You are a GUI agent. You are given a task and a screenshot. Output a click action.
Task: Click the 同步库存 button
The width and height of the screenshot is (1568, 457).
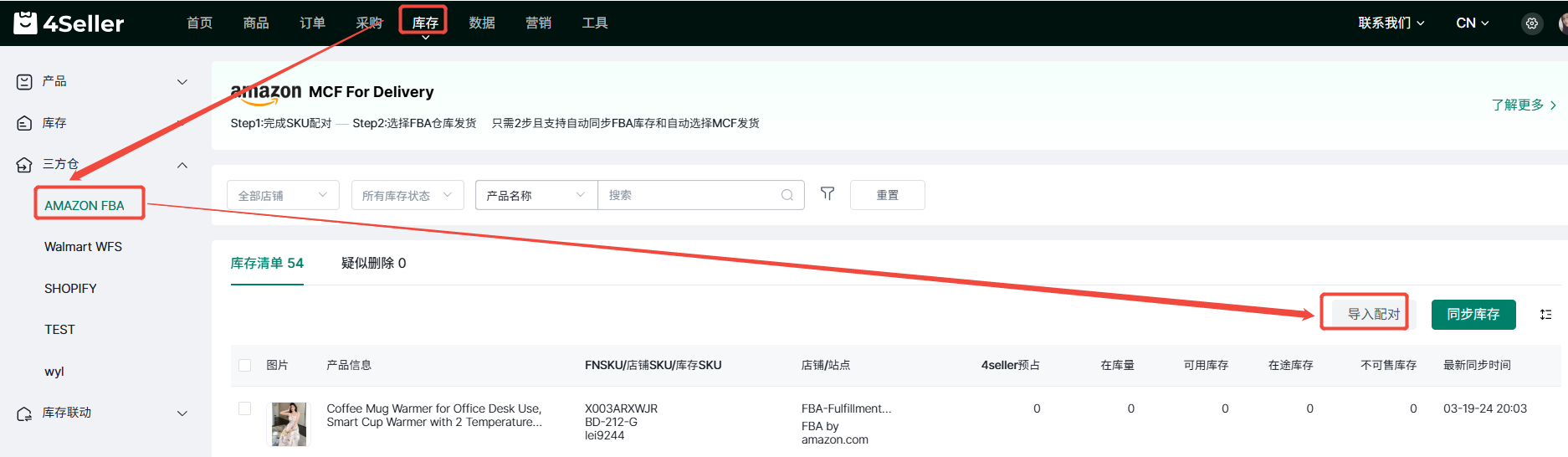(1473, 315)
